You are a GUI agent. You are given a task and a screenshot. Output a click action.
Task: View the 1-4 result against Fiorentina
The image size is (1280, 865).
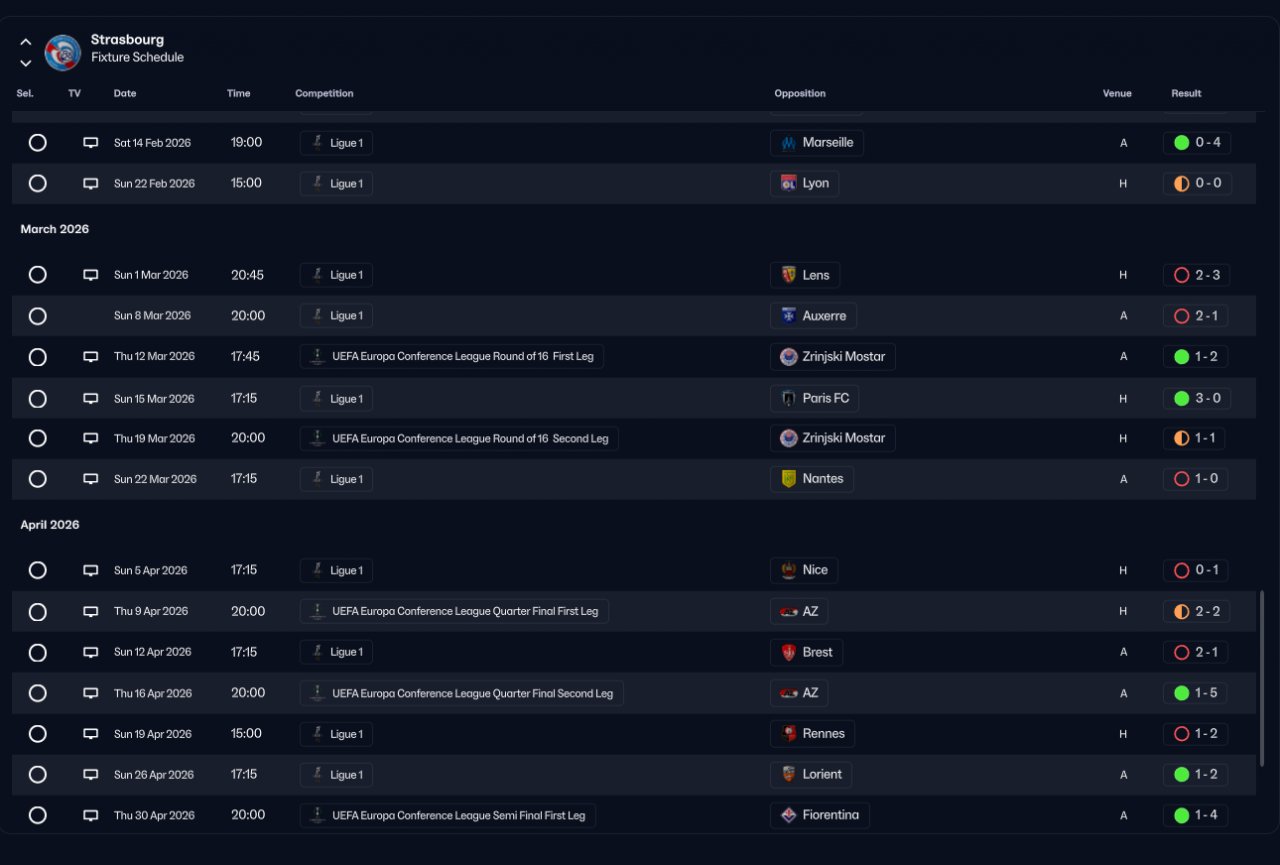tap(1196, 815)
